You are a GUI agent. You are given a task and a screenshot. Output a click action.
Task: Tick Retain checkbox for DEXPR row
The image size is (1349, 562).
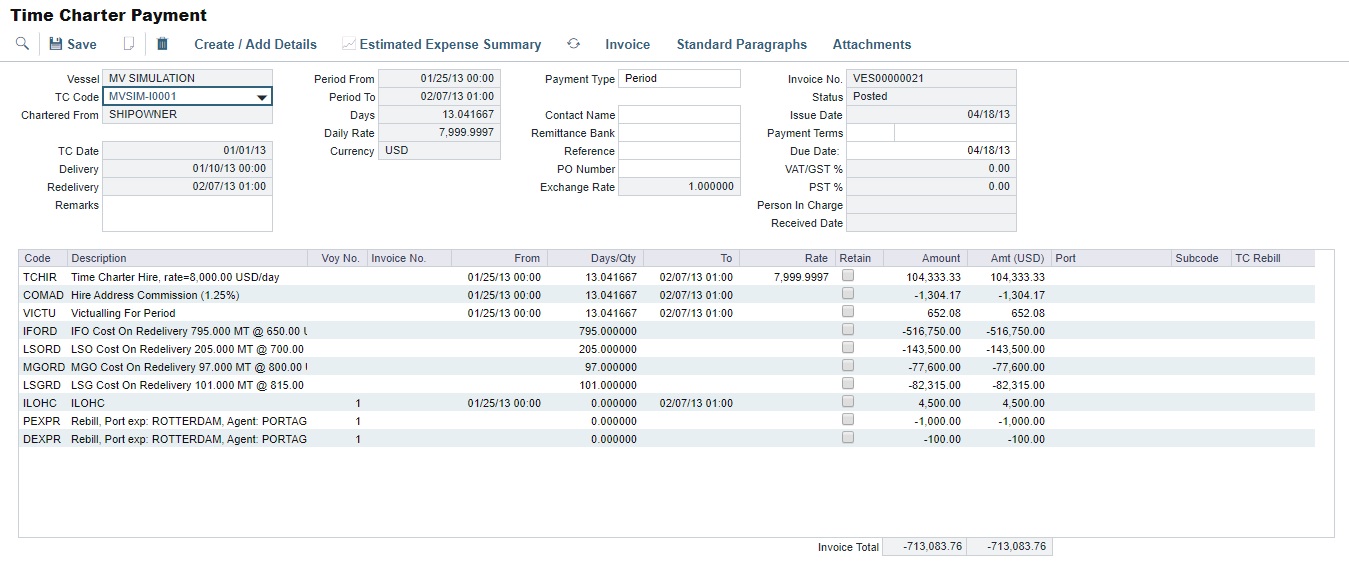pos(848,438)
